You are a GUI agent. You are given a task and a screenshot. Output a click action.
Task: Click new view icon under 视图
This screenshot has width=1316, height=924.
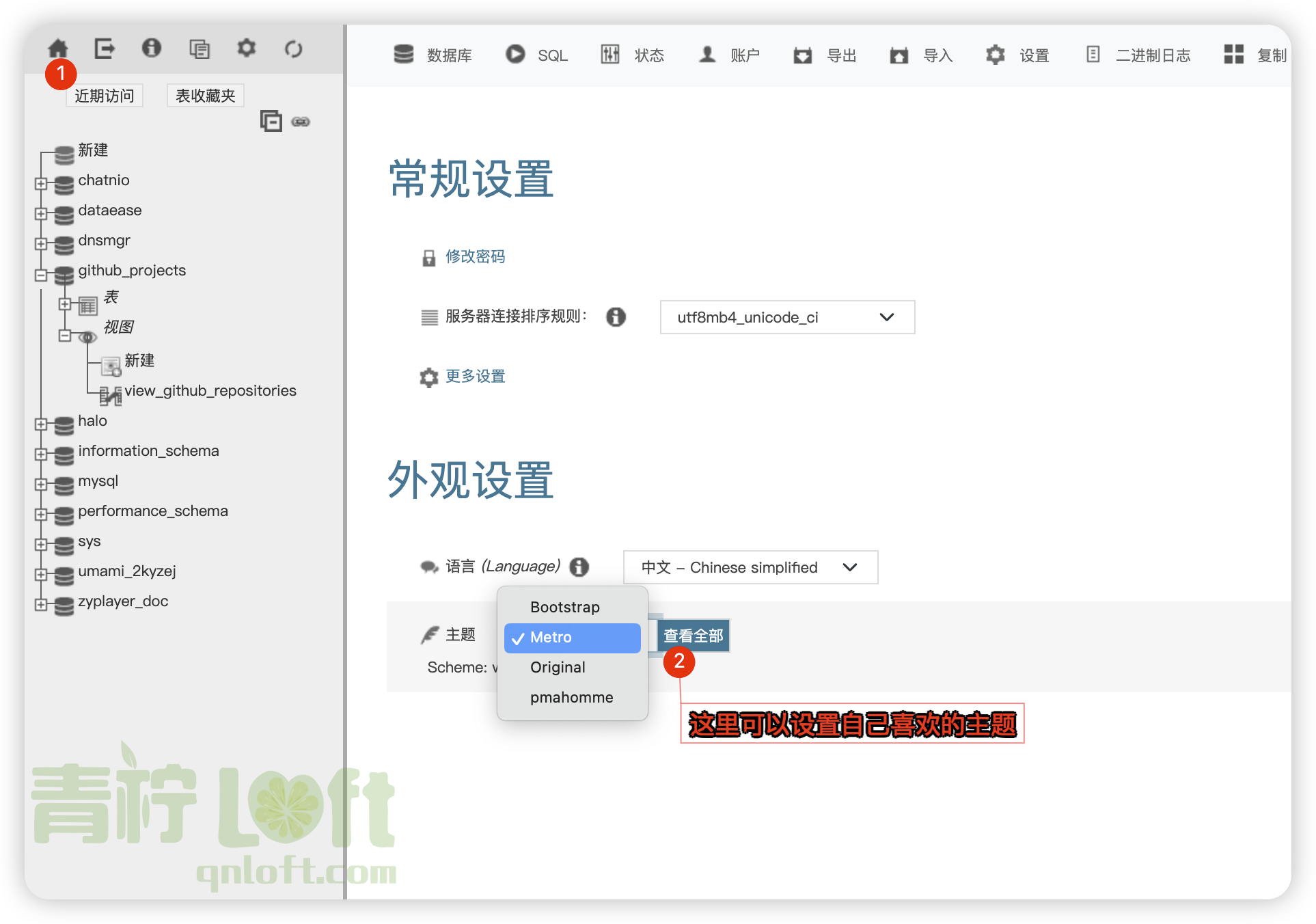(x=111, y=367)
